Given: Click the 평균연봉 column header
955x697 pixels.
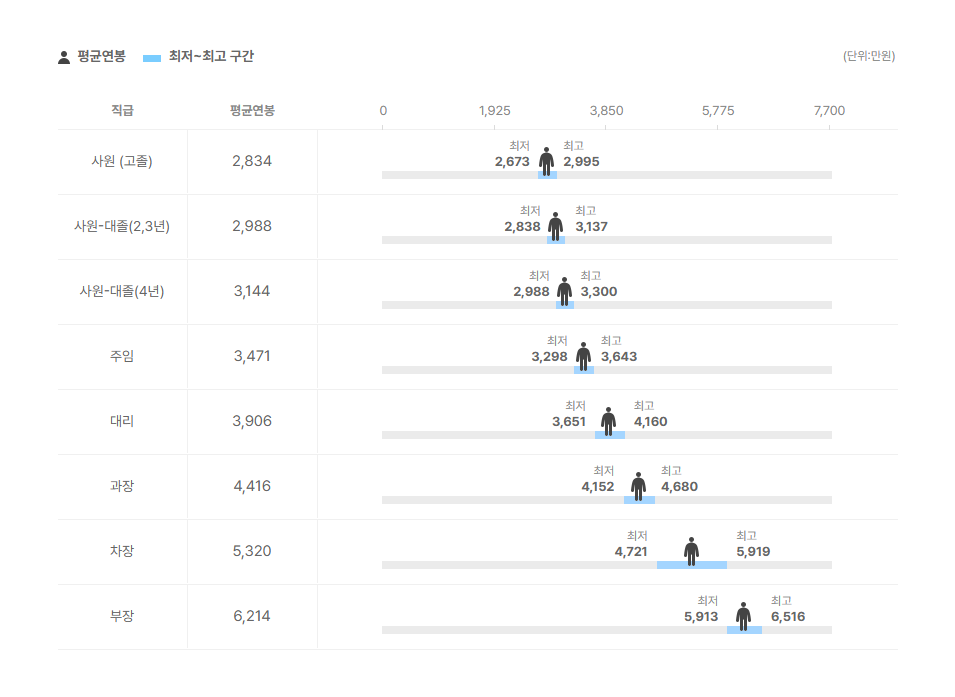Looking at the screenshot, I should coord(252,110).
